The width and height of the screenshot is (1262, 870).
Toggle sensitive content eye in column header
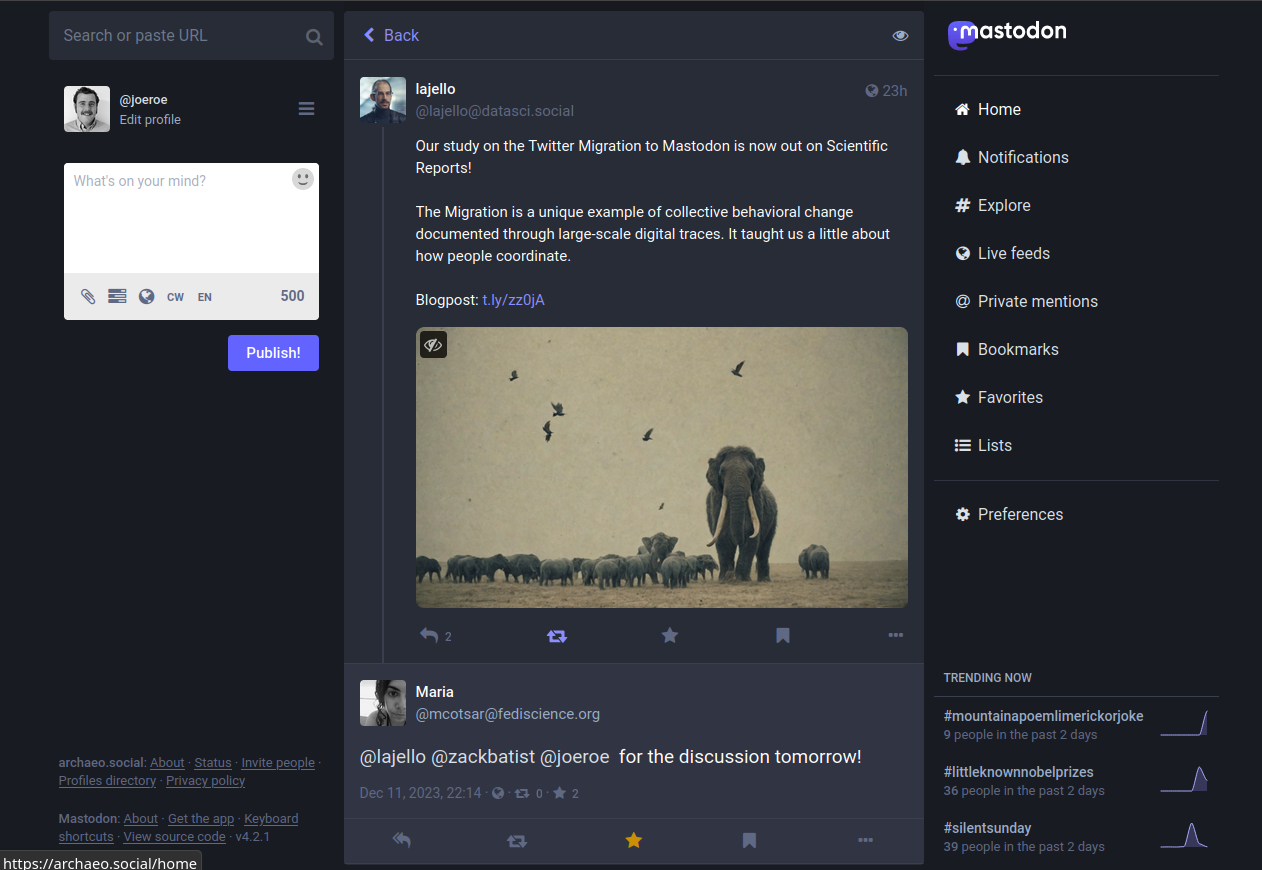(900, 36)
